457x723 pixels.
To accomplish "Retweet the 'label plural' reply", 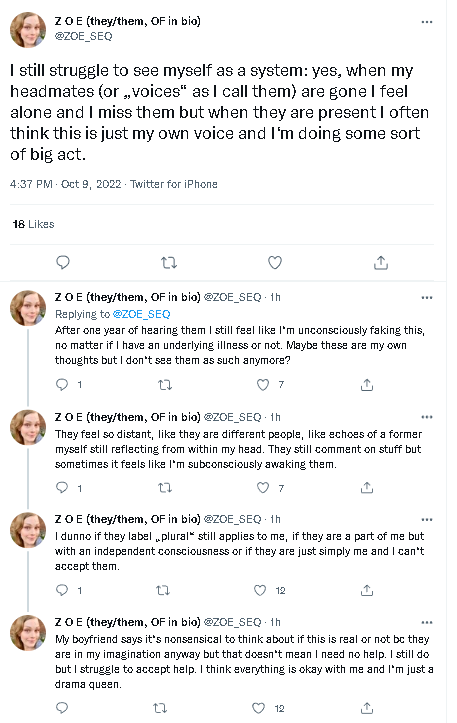I will click(163, 590).
